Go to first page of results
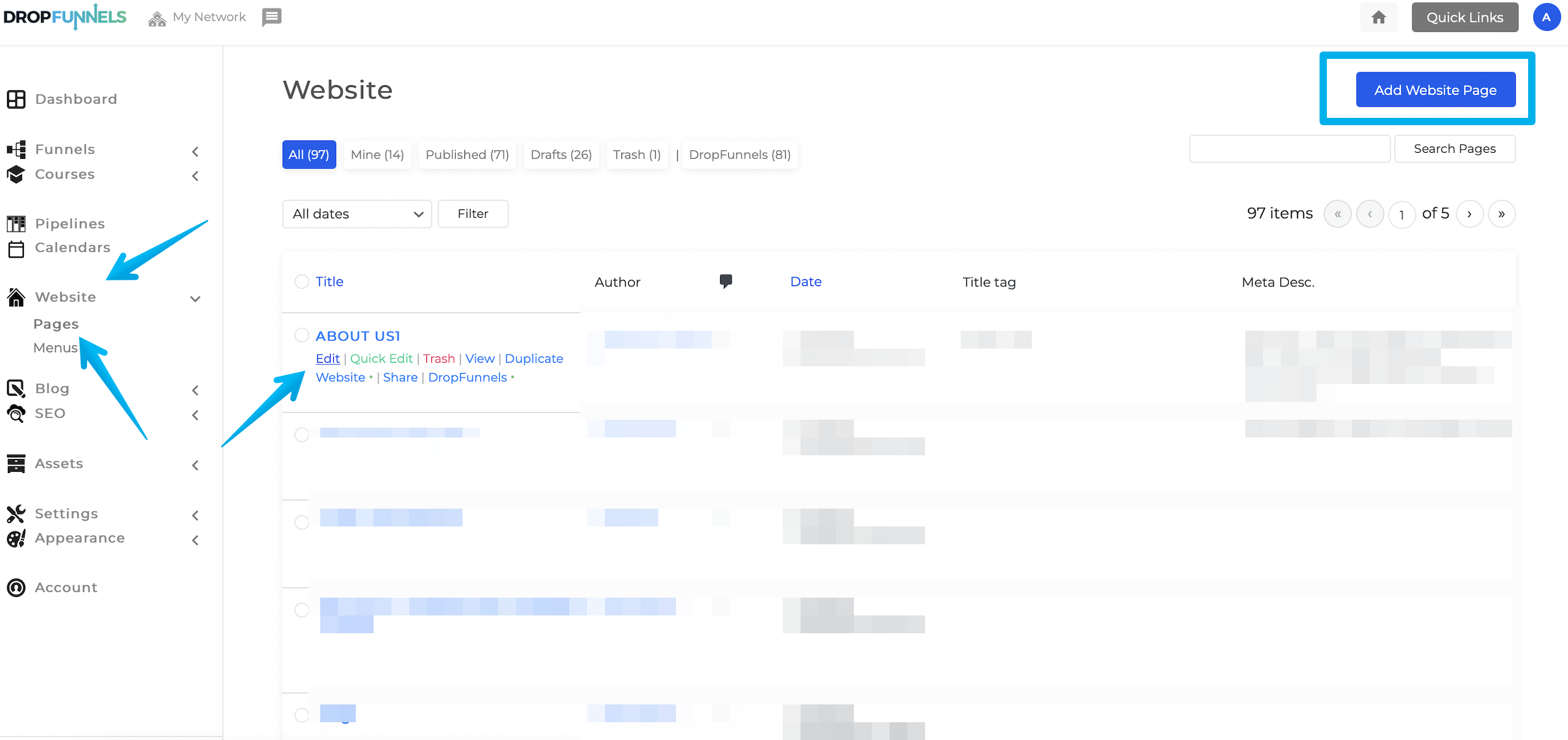 pos(1337,214)
